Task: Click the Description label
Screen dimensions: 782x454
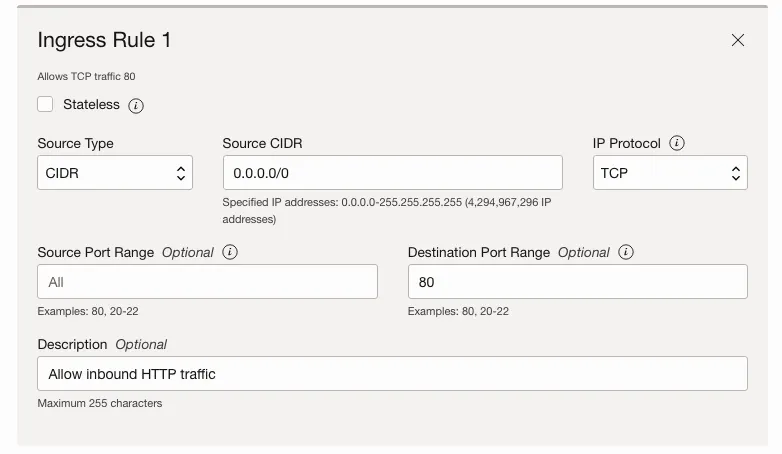Action: click(72, 344)
